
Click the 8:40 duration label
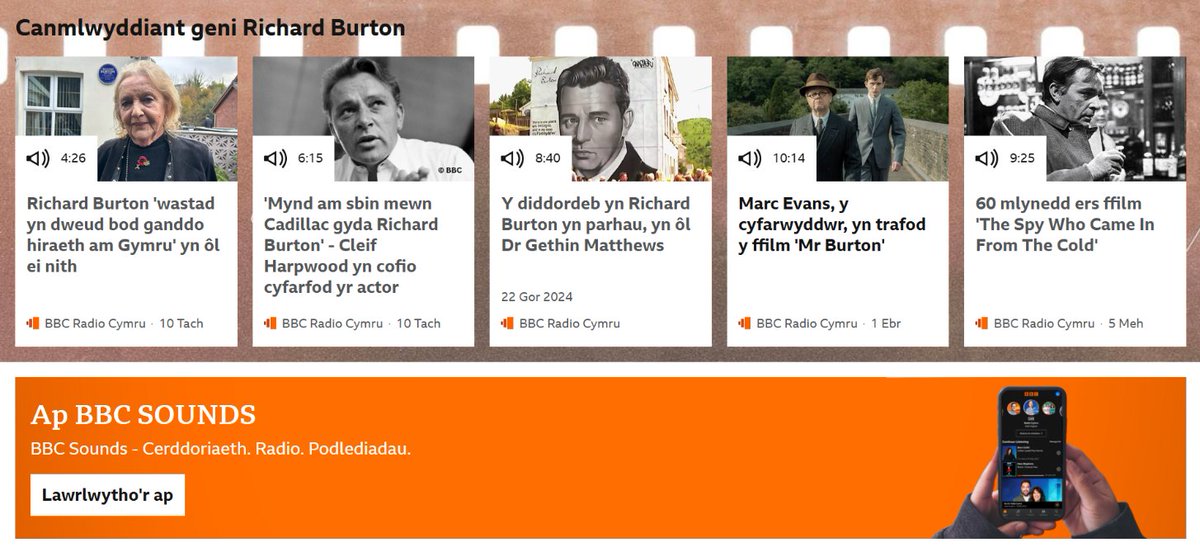click(548, 158)
